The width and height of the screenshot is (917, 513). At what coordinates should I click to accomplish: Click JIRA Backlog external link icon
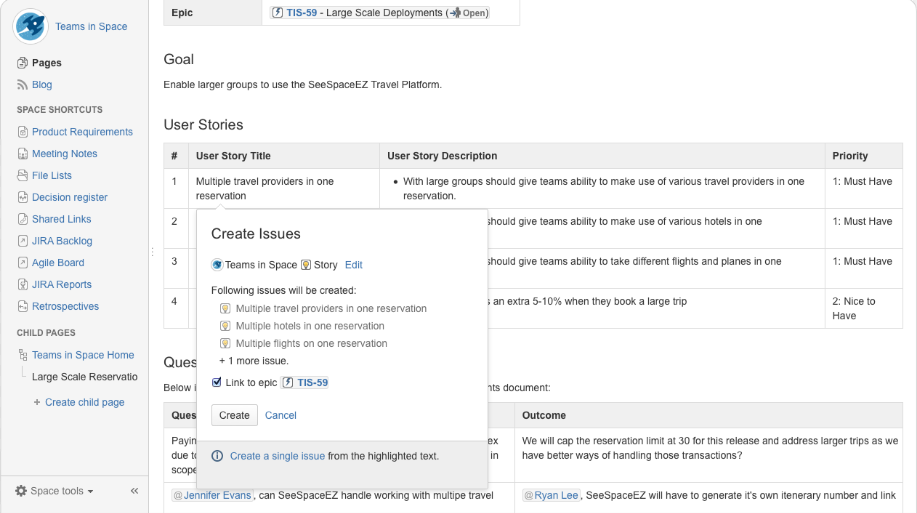click(23, 241)
